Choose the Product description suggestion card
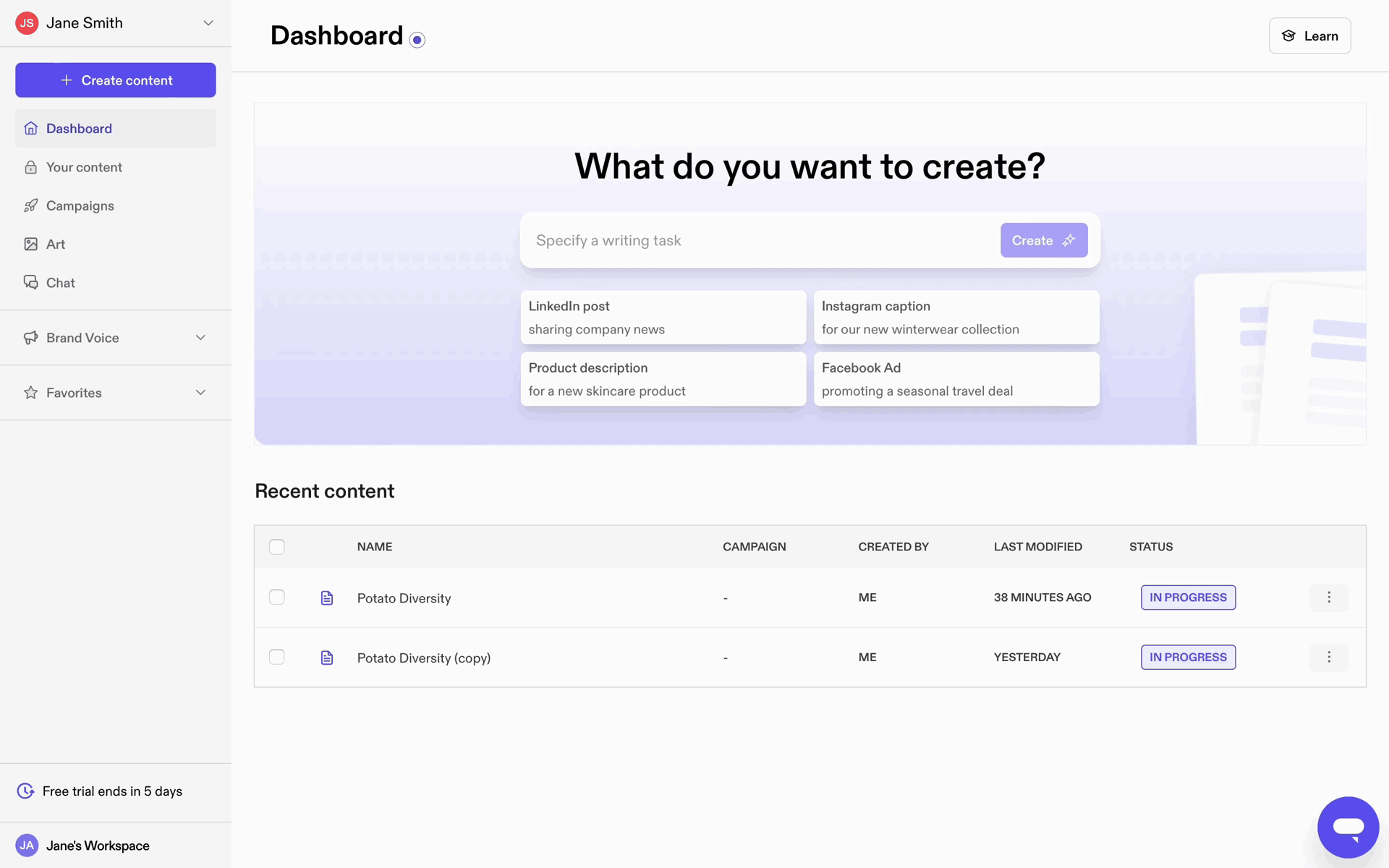 point(663,379)
